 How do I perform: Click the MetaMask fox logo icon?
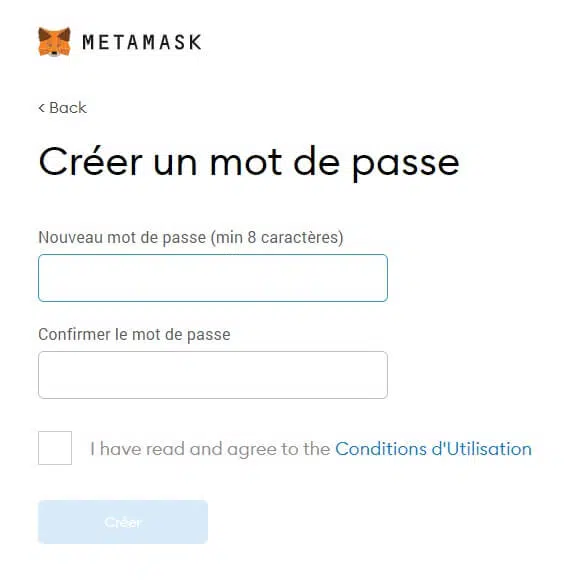click(54, 42)
